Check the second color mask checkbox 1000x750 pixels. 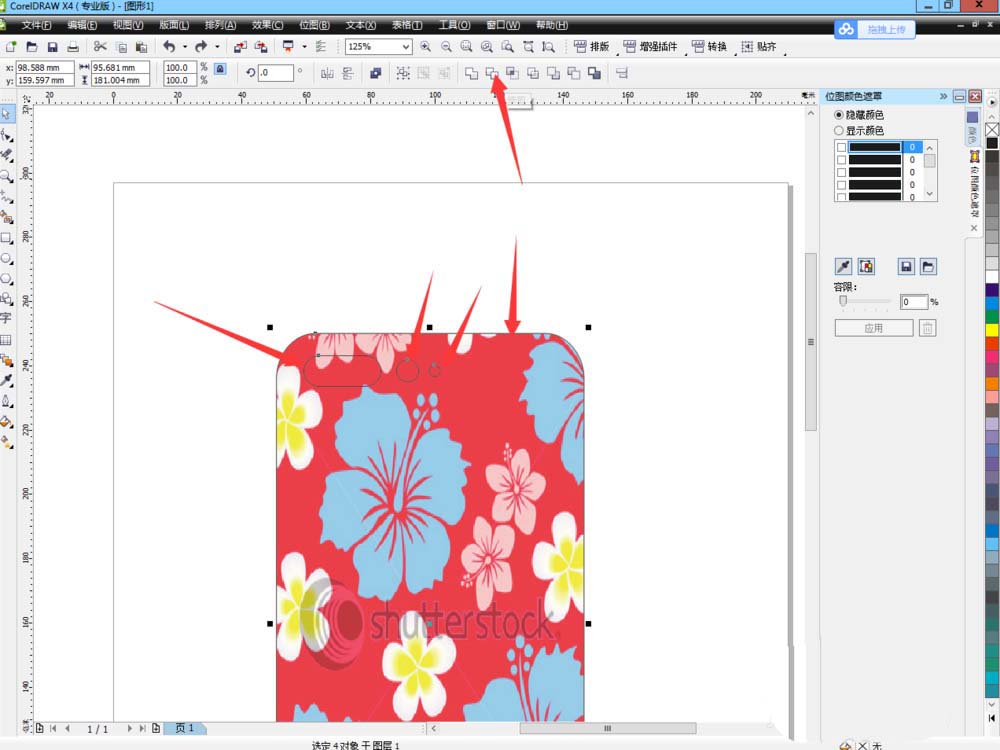841,160
